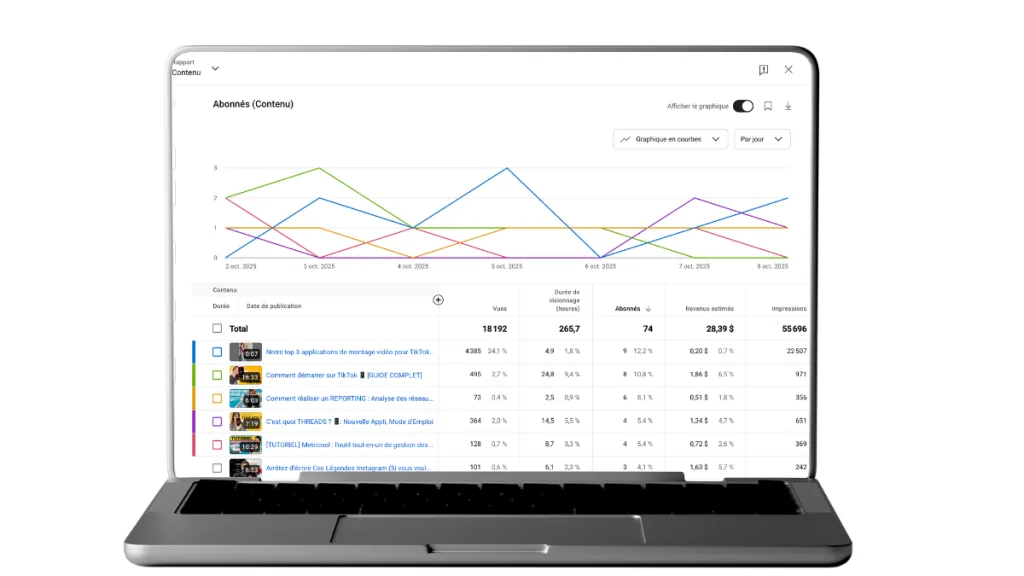Click the thumbnail of the Légendes Instagram video
Screen dimensions: 1024x576
(x=245, y=467)
